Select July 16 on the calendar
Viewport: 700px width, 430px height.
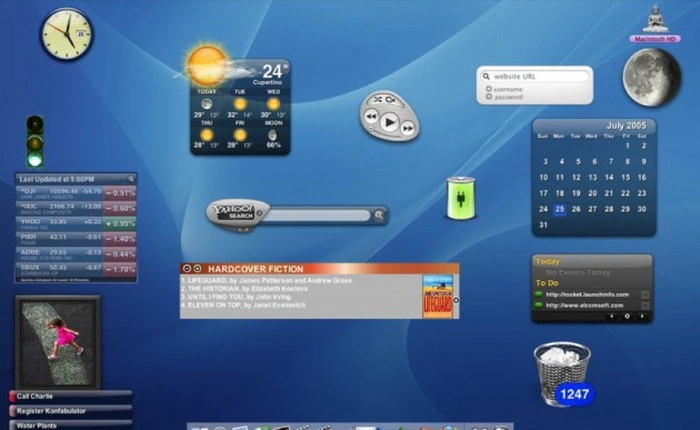[x=642, y=177]
